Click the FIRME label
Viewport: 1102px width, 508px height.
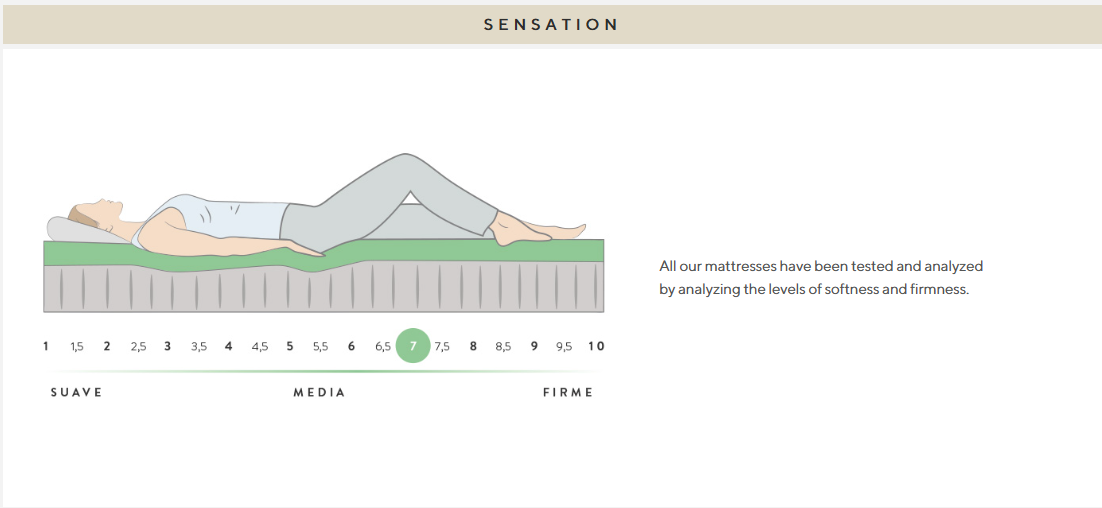point(568,392)
